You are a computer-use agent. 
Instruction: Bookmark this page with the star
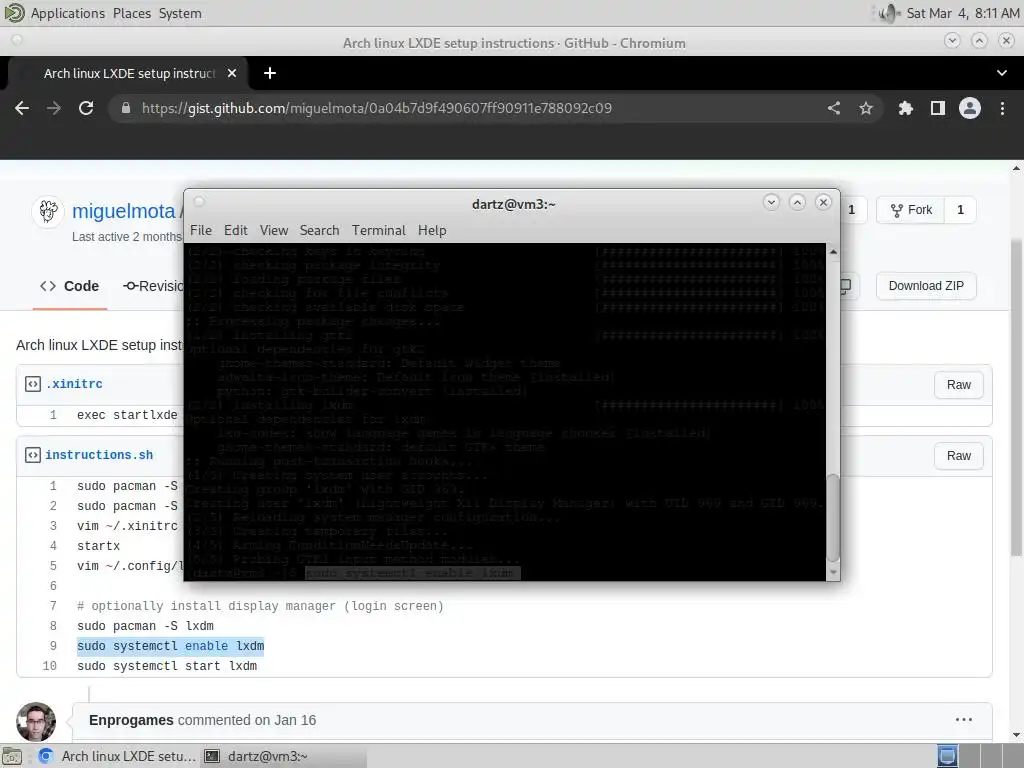866,108
